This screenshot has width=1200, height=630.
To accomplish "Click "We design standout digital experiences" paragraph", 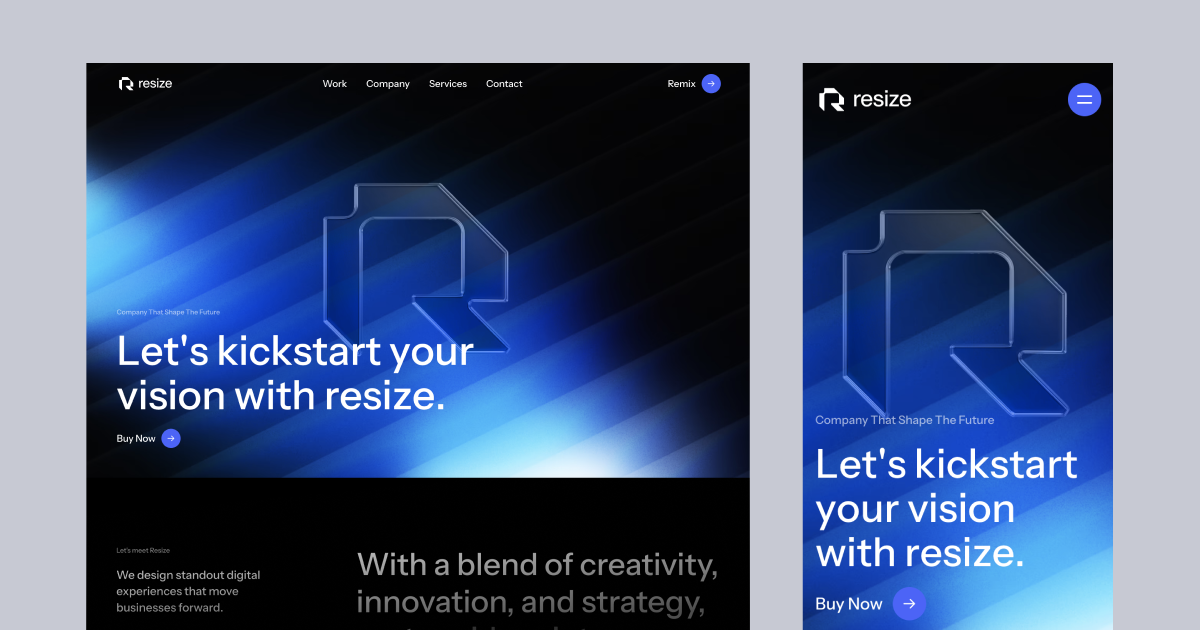I will tap(188, 591).
